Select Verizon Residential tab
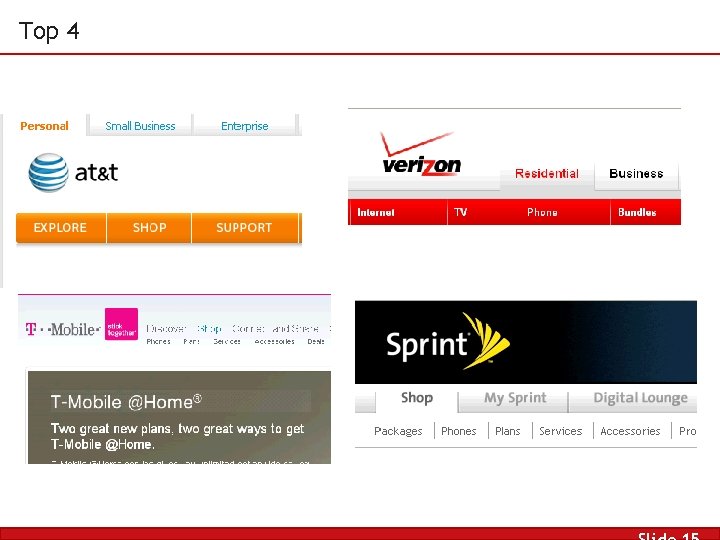 tap(546, 174)
